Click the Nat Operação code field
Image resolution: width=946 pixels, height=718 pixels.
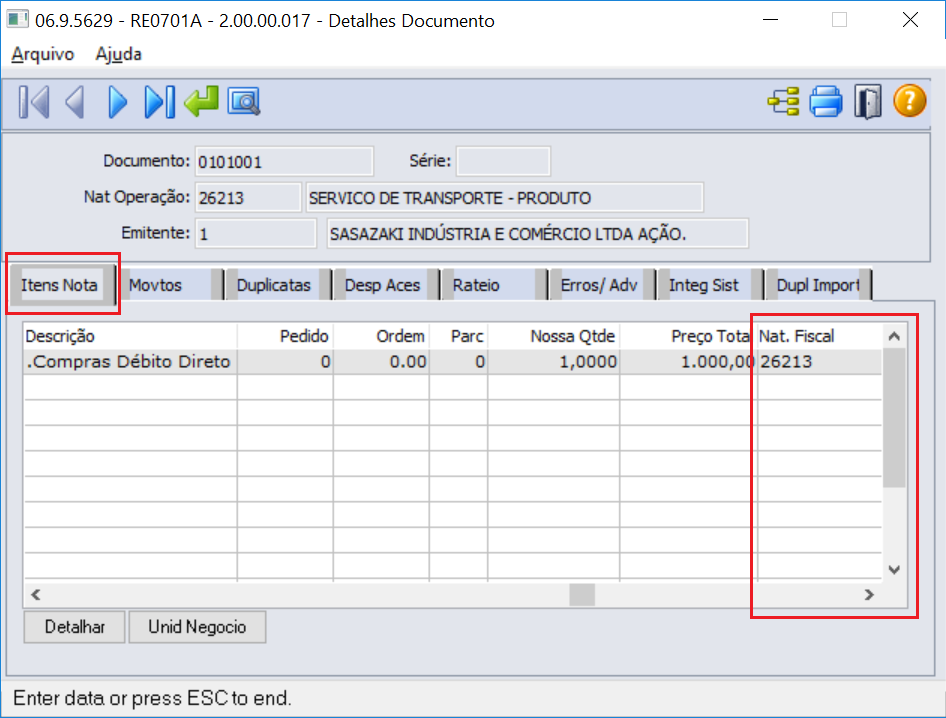tap(248, 197)
